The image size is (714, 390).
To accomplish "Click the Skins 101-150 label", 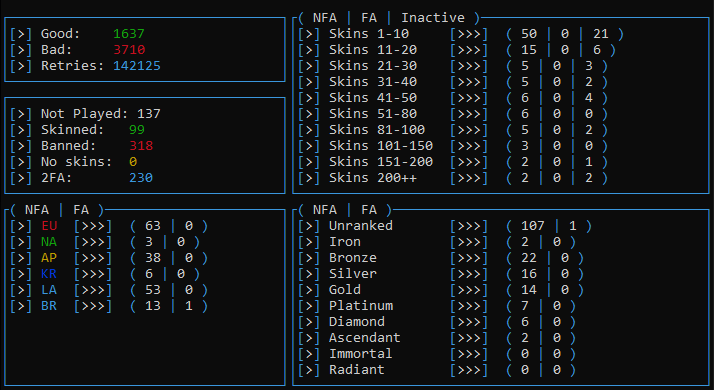I will (x=381, y=146).
